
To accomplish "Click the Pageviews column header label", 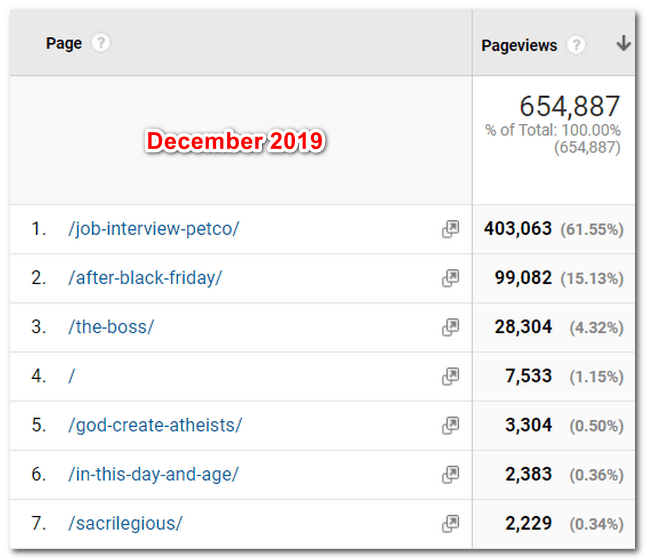I will (519, 45).
